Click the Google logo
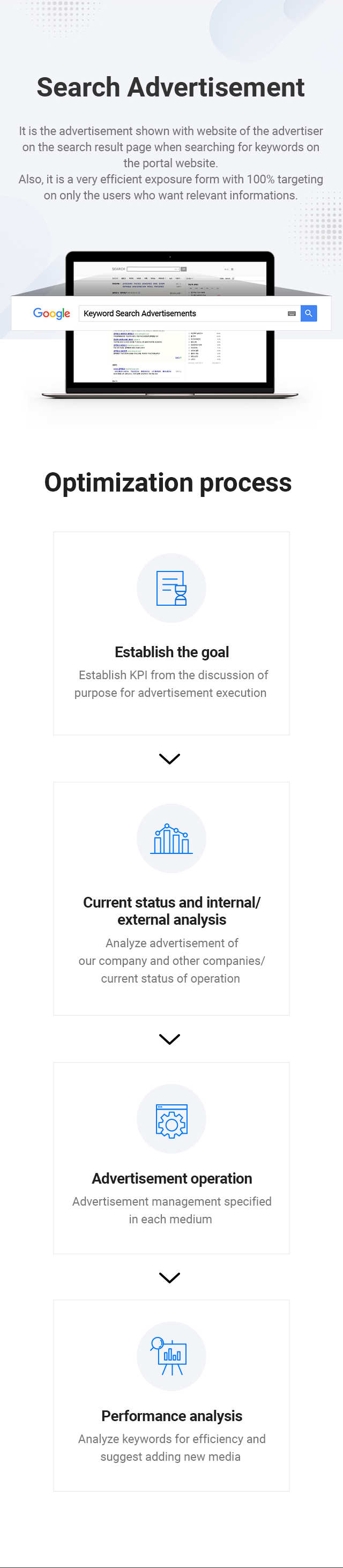Screen dimensions: 343x1568 tap(51, 314)
